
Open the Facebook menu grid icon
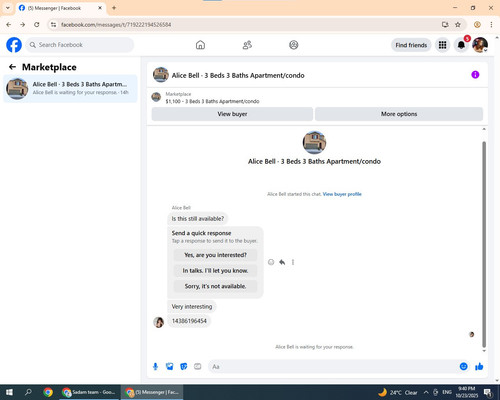[x=442, y=45]
